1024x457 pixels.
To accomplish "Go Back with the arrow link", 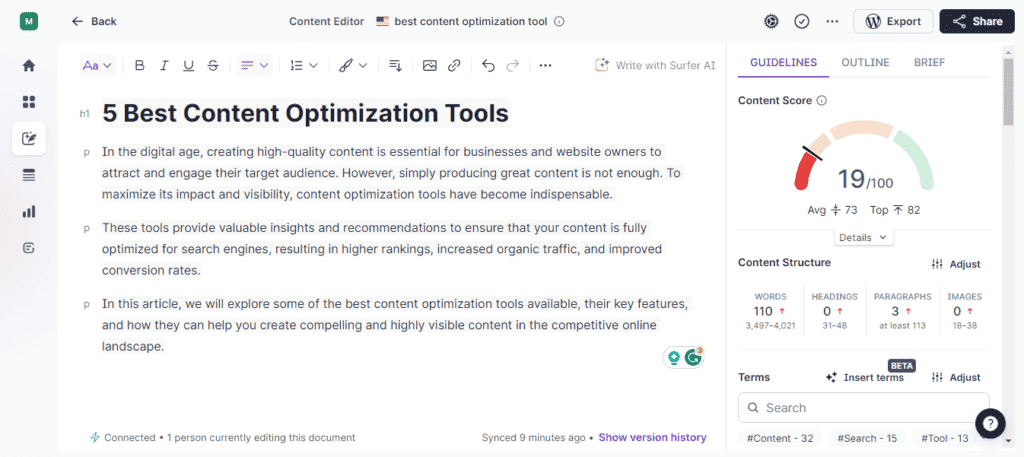I will [94, 21].
